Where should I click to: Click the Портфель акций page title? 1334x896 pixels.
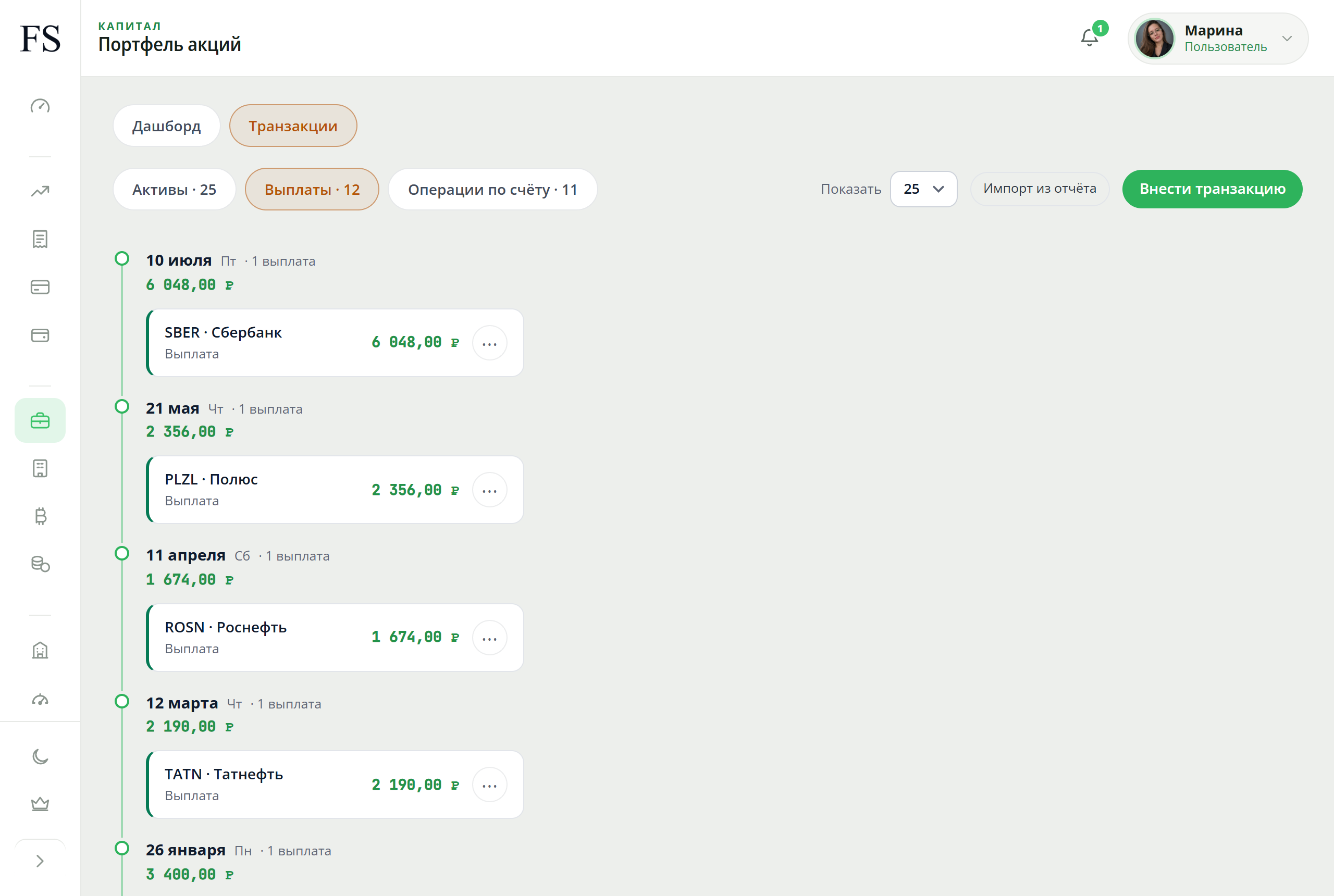tap(170, 45)
